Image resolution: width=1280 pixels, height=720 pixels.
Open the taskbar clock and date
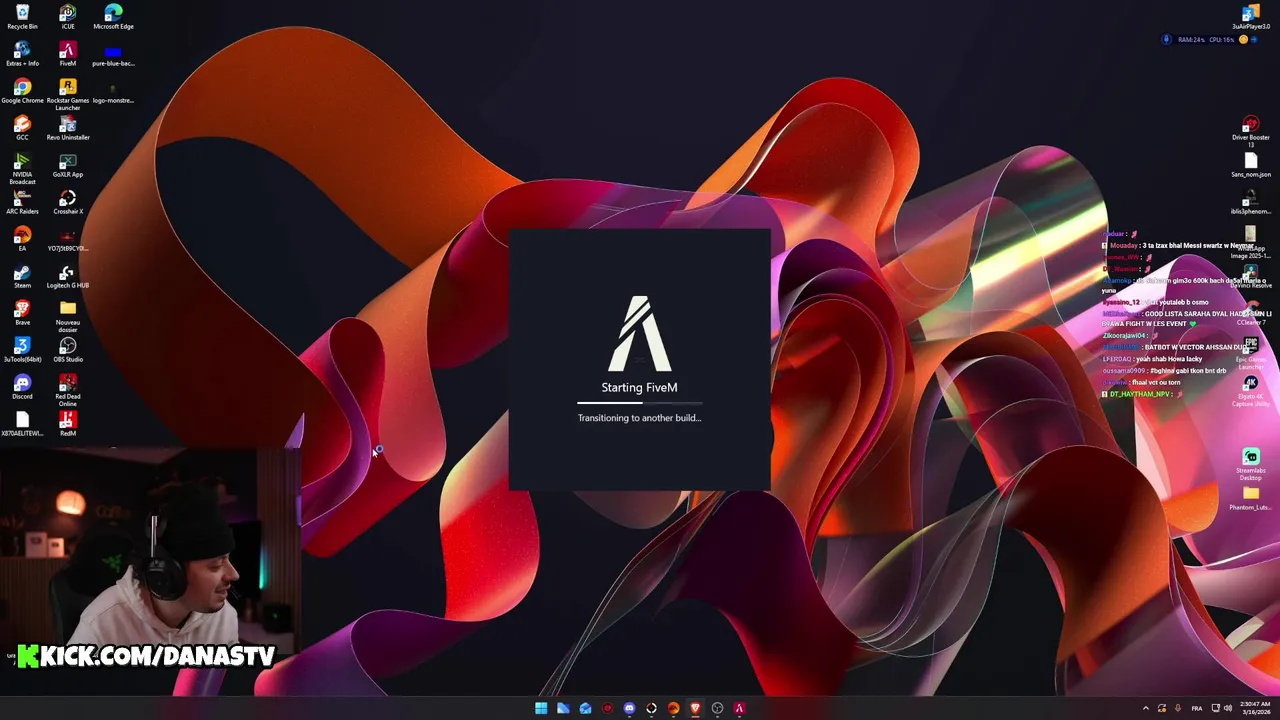click(x=1254, y=708)
